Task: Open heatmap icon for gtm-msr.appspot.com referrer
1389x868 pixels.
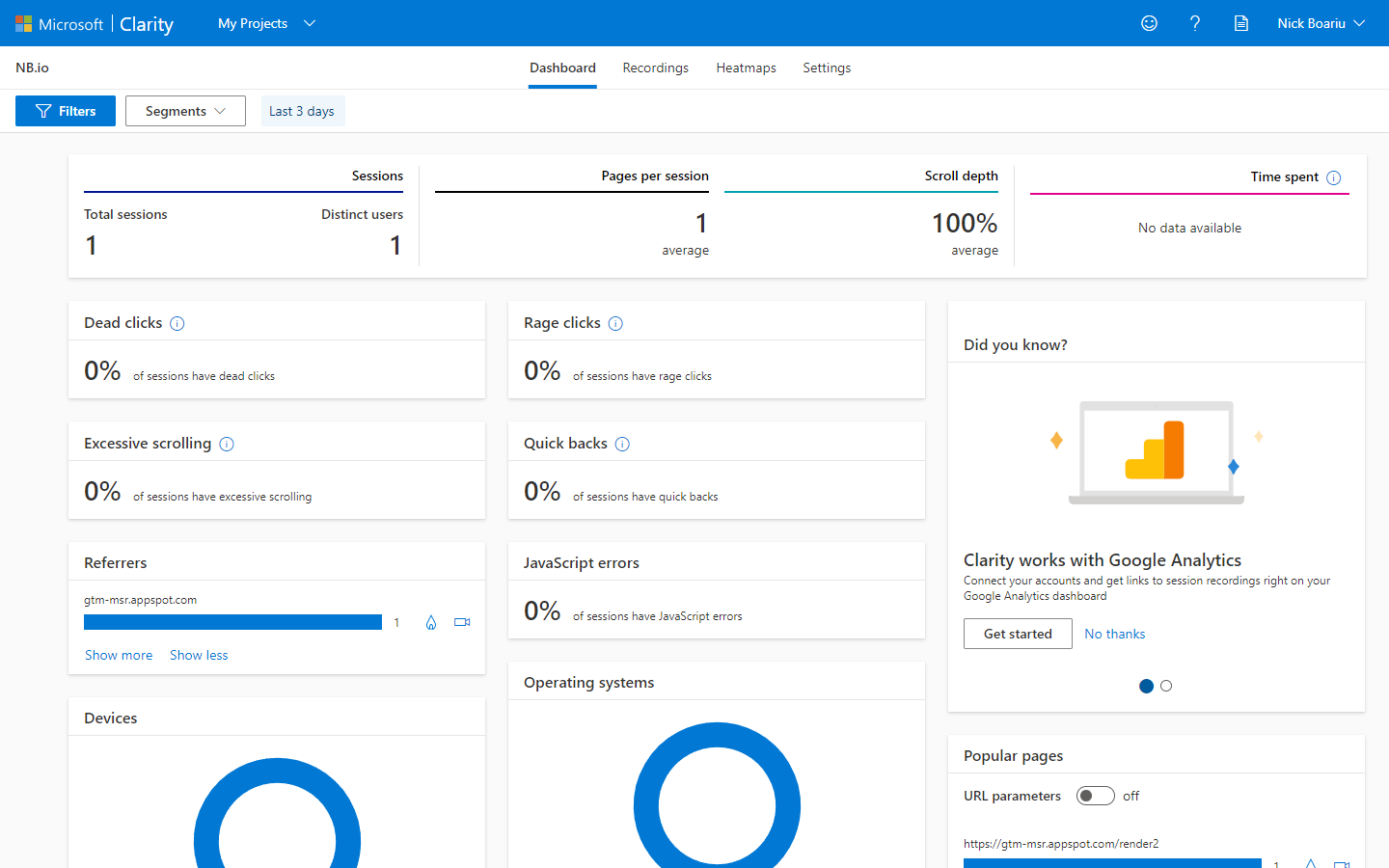Action: (431, 623)
